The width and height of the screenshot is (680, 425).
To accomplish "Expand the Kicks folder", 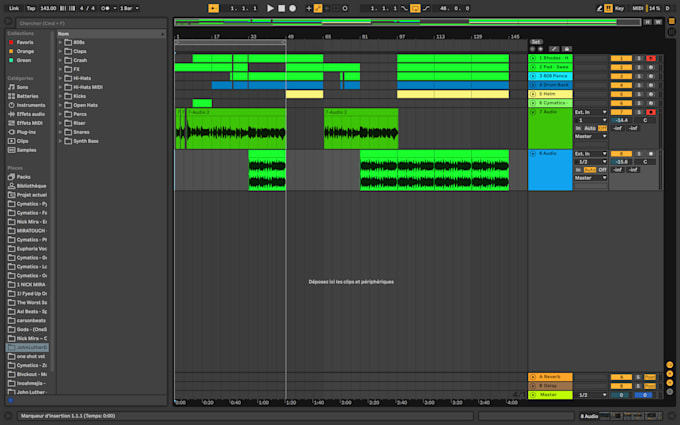I will tap(60, 96).
